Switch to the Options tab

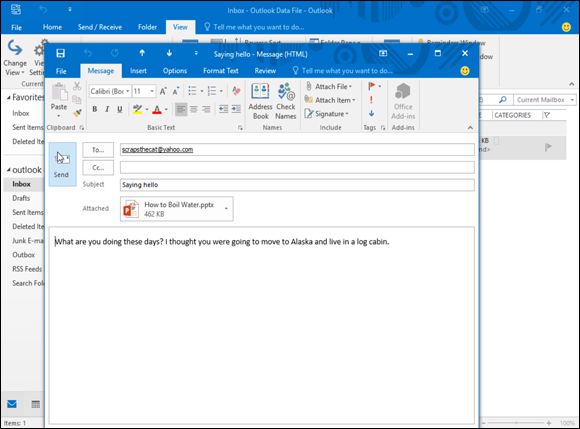point(175,71)
